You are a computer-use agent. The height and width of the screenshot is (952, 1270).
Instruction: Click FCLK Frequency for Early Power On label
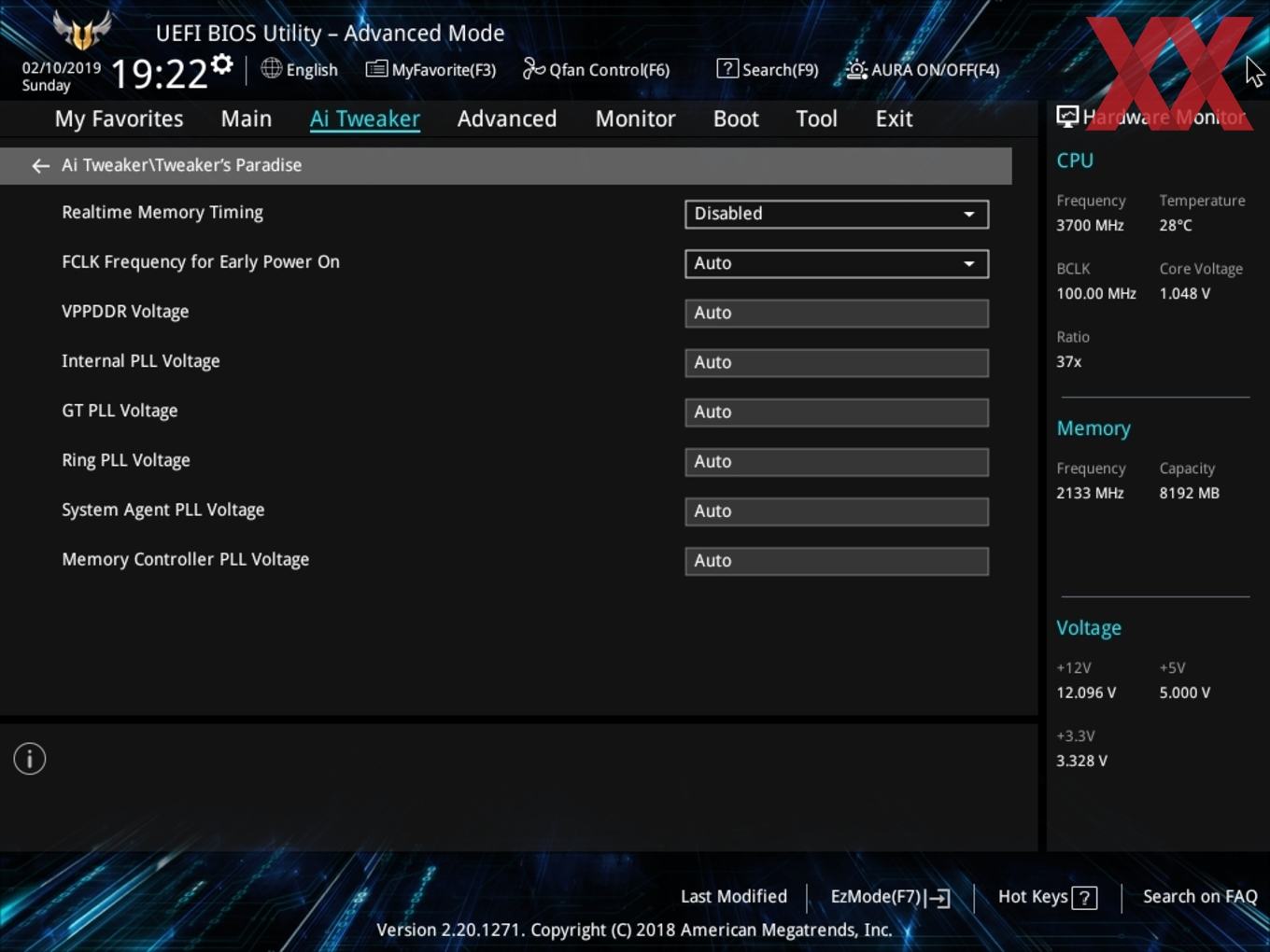tap(201, 262)
